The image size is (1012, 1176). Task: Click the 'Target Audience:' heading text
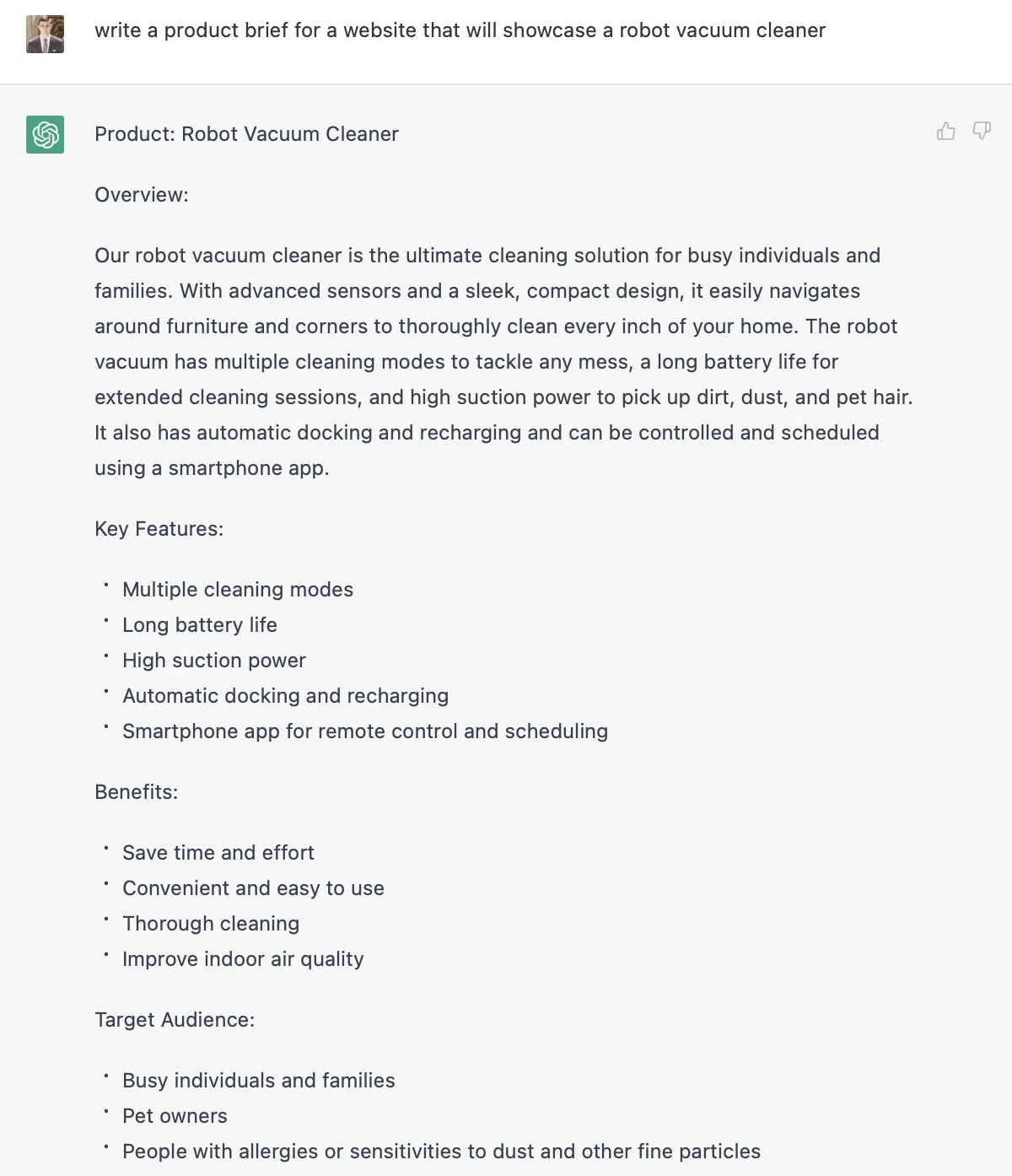175,1020
